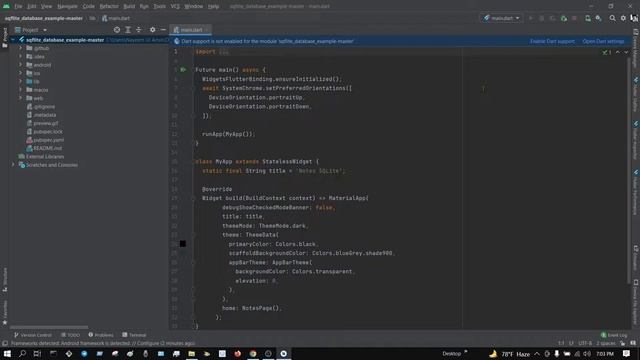Screen dimensions: 640x360
Task: Click the Stop icon in toolbar
Action: point(574,18)
